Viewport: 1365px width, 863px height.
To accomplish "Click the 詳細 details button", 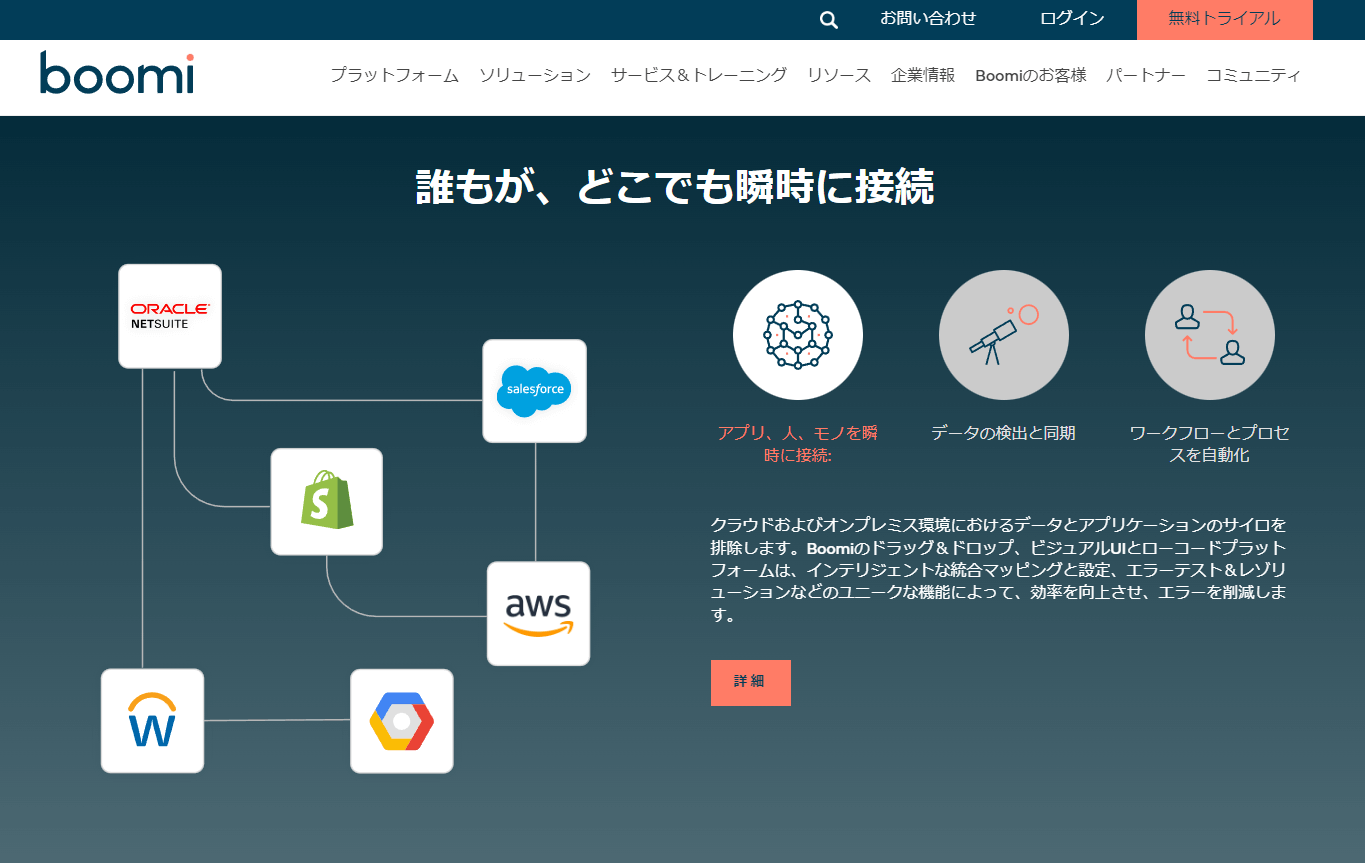I will [751, 683].
